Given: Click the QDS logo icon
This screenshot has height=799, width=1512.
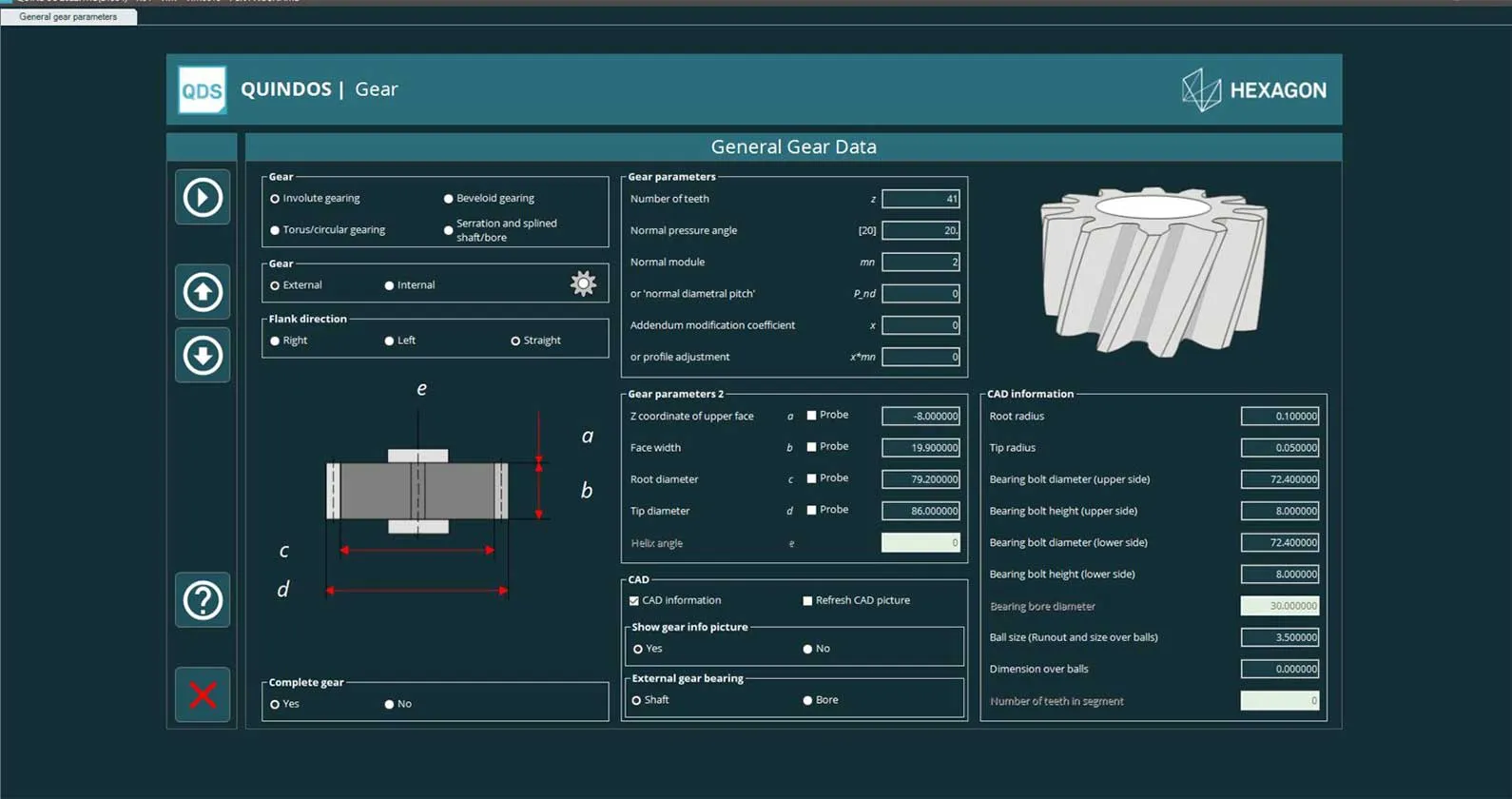Looking at the screenshot, I should (203, 90).
